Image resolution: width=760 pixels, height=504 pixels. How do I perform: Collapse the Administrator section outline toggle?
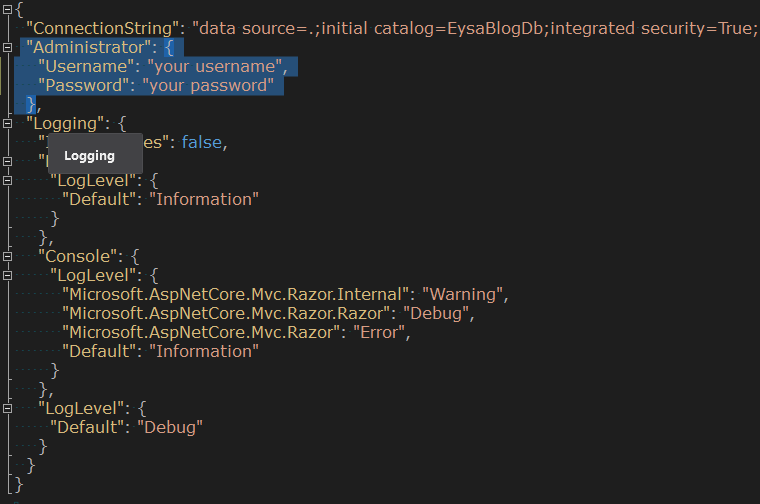click(9, 47)
